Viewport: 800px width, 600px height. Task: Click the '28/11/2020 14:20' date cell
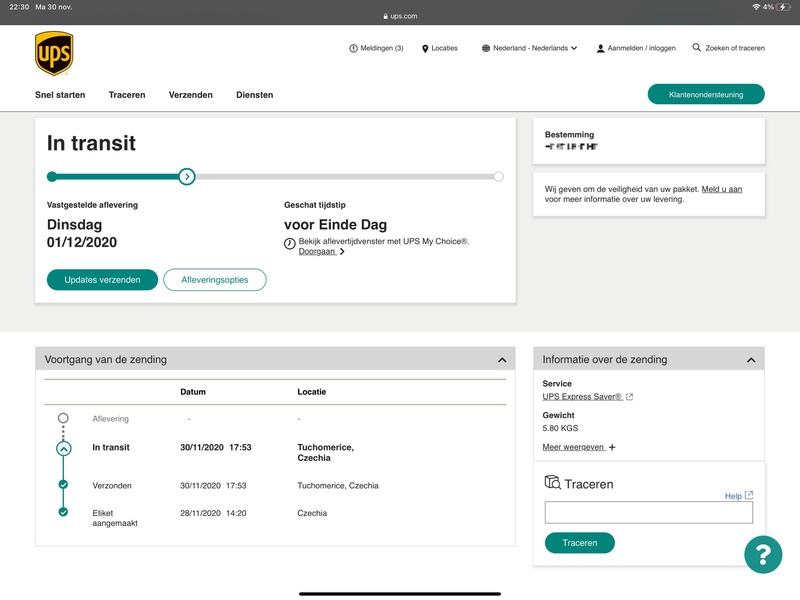(x=213, y=513)
